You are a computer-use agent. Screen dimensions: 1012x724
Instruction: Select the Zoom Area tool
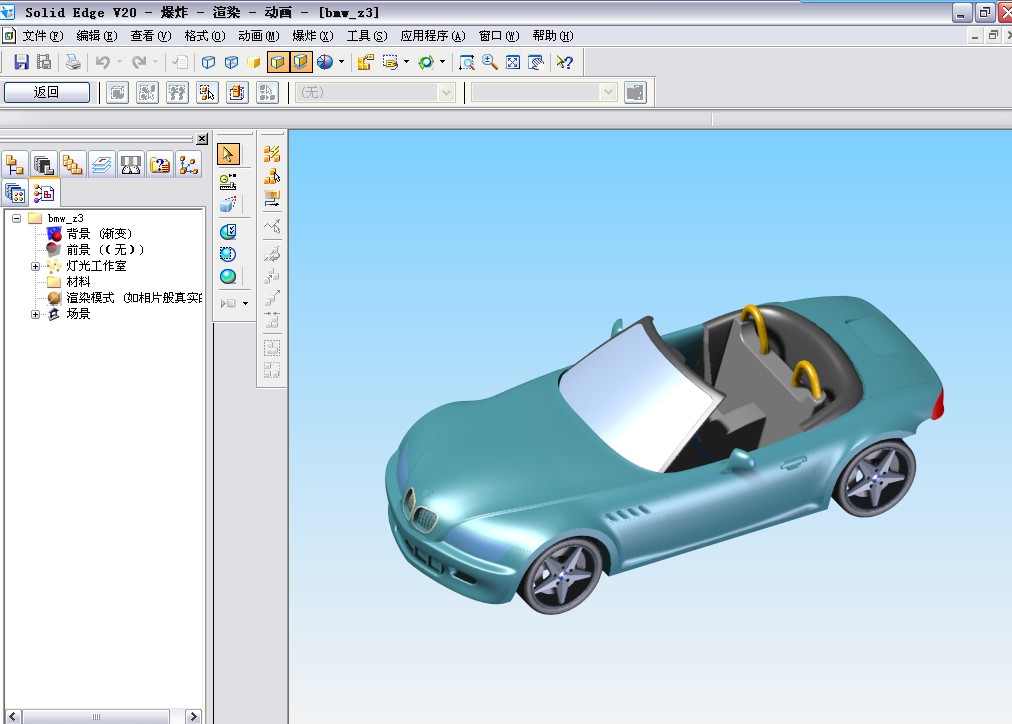(466, 62)
